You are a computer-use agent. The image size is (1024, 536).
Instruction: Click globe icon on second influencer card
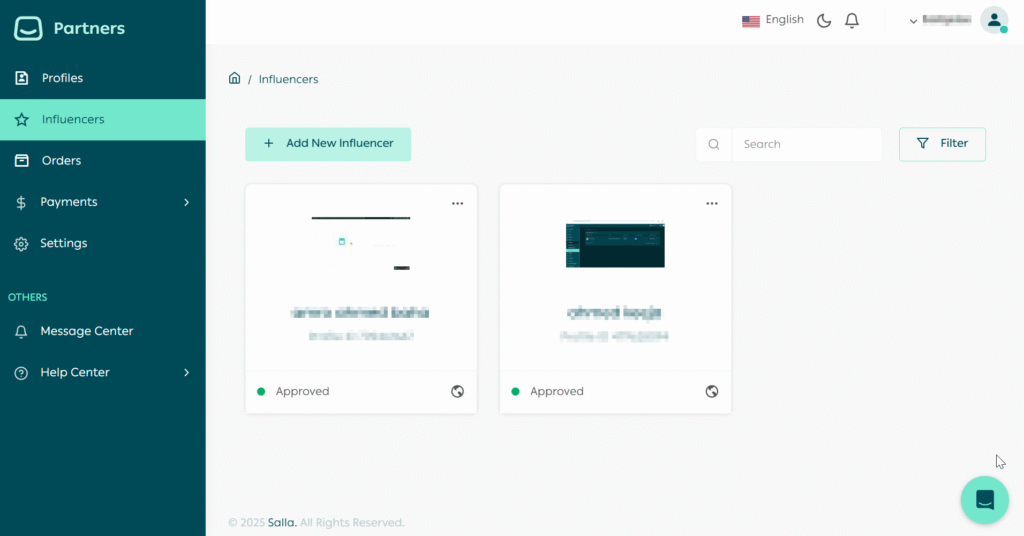click(711, 391)
